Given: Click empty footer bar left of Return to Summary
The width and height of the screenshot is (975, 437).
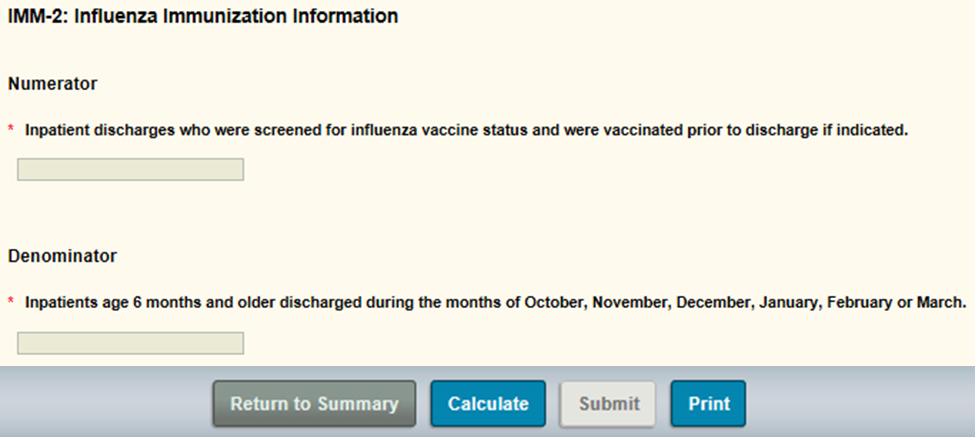Looking at the screenshot, I should [100, 404].
